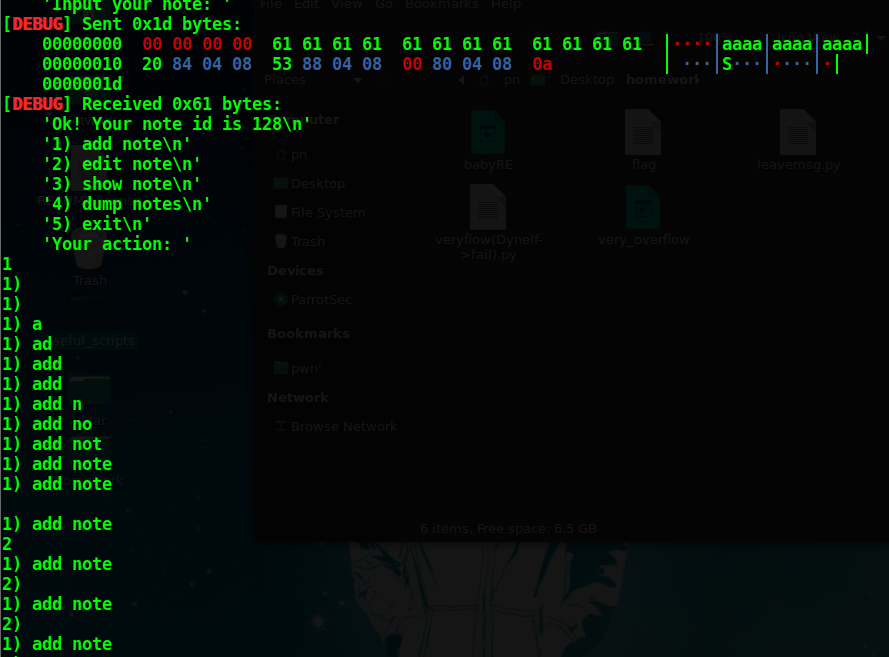Screen dimensions: 889x657
Task: Navigate using the homework path button
Action: 662,79
